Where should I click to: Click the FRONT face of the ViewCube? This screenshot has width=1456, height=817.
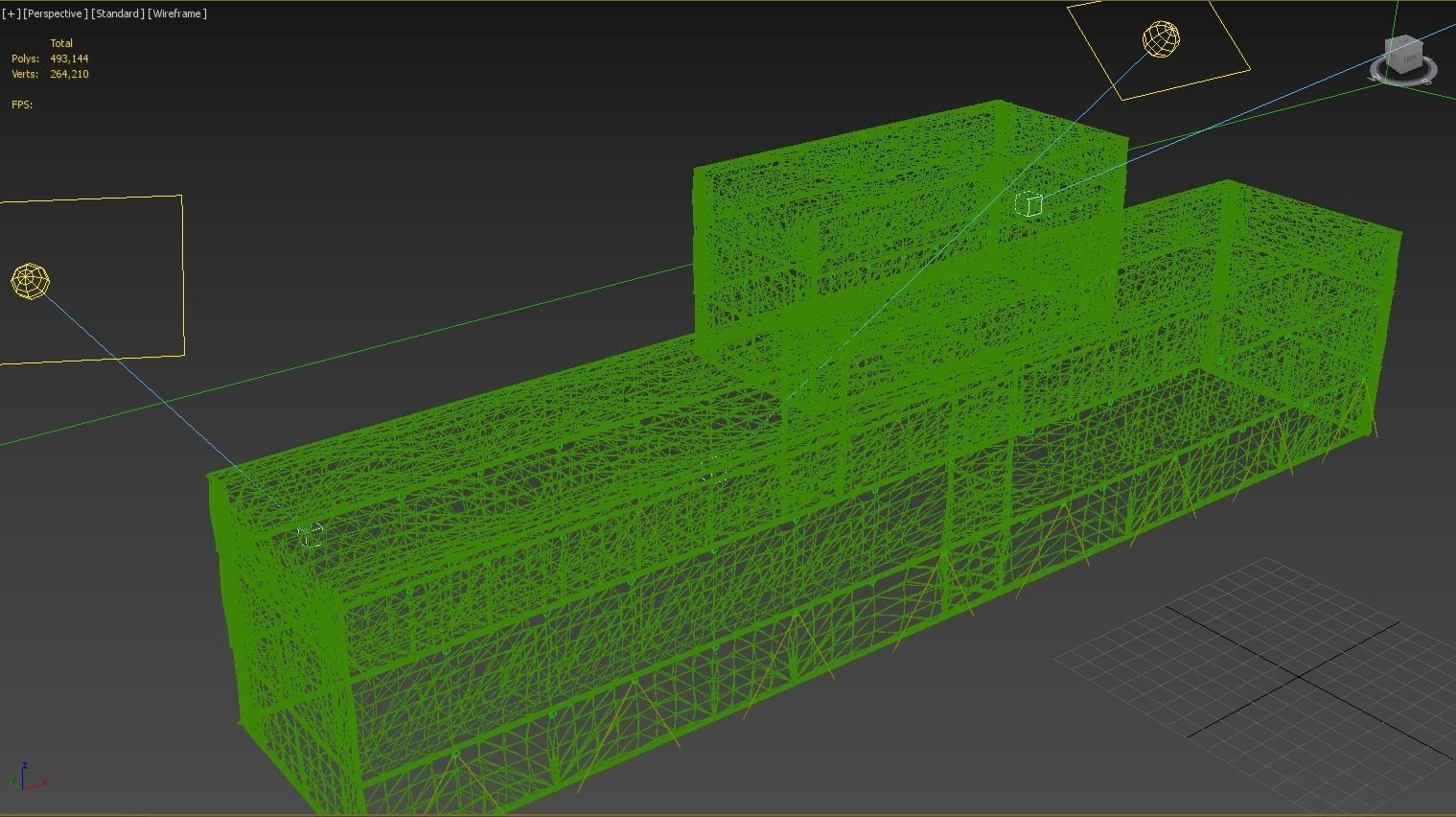pos(1411,59)
